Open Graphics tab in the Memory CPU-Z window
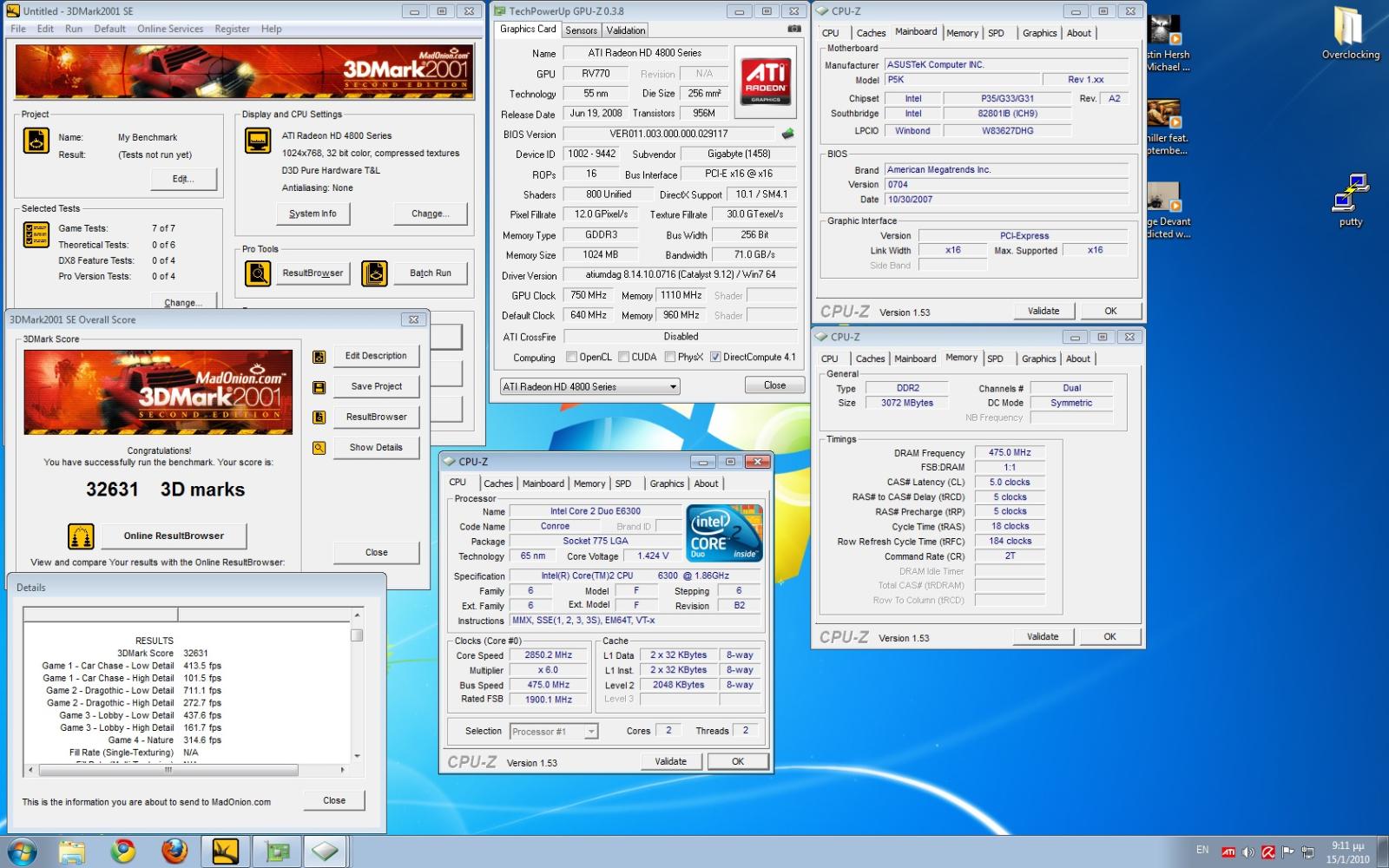The image size is (1389, 868). pos(1039,358)
